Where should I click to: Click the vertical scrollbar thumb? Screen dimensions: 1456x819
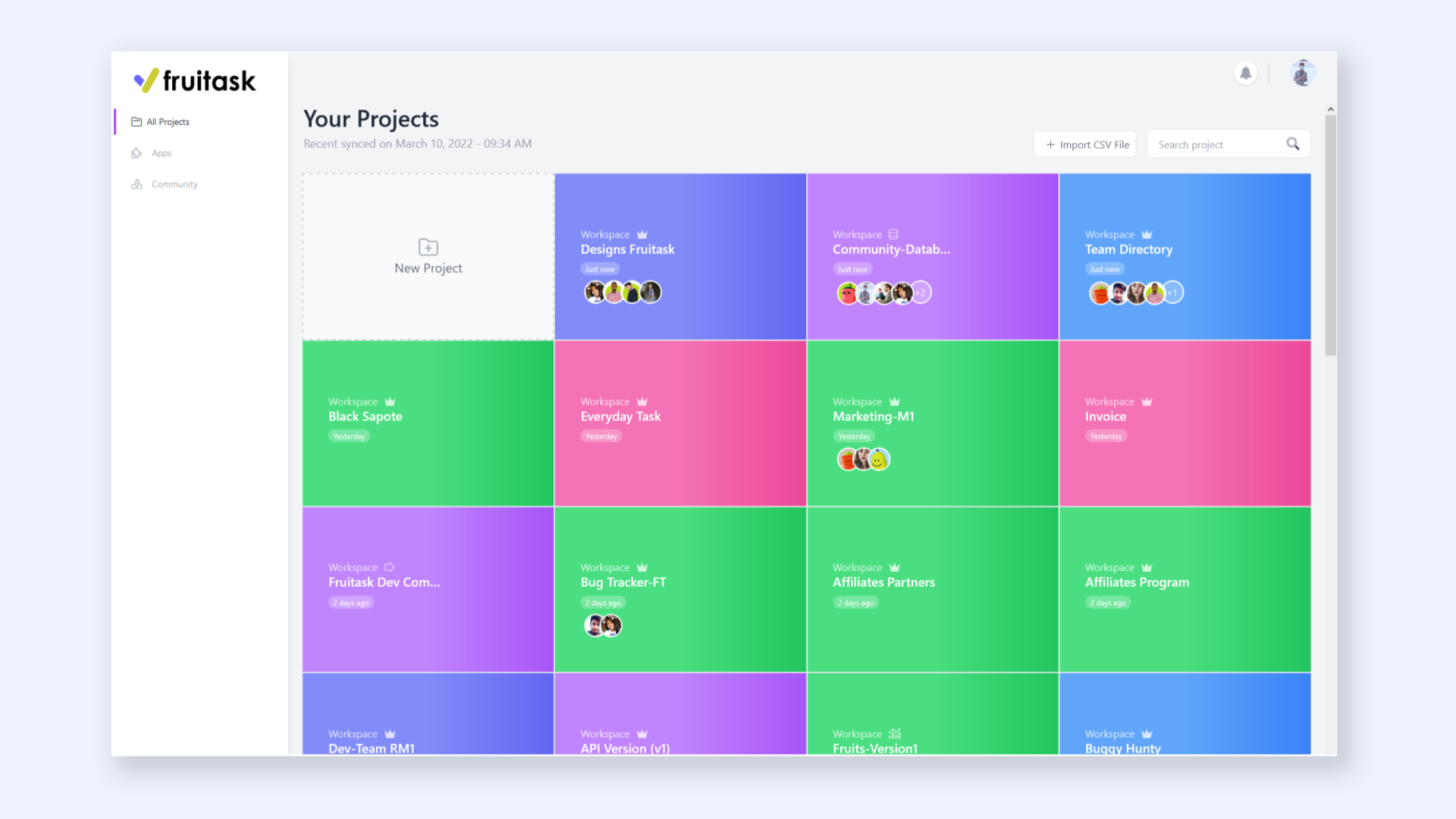pyautogui.click(x=1330, y=235)
